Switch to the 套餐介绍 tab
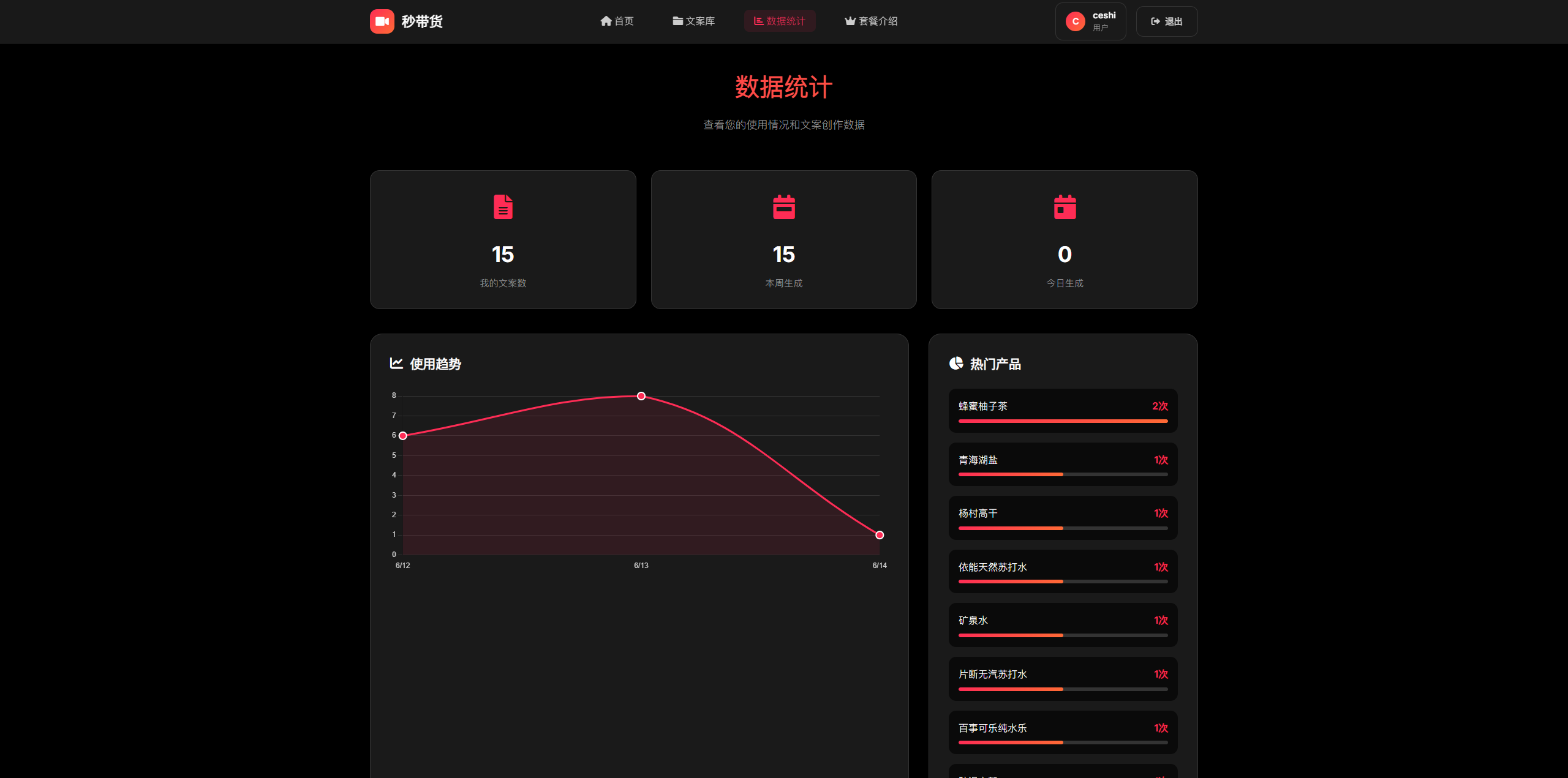This screenshot has width=1568, height=778. click(x=871, y=21)
